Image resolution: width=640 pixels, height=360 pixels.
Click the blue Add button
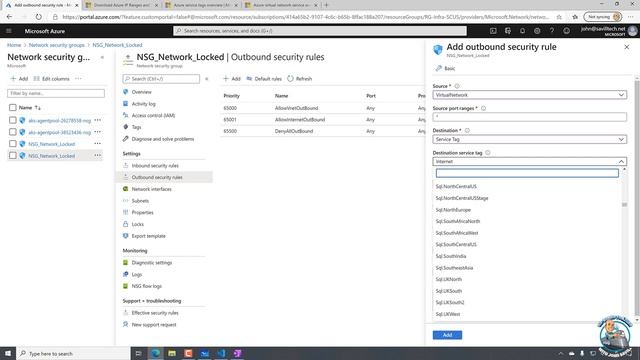447,335
